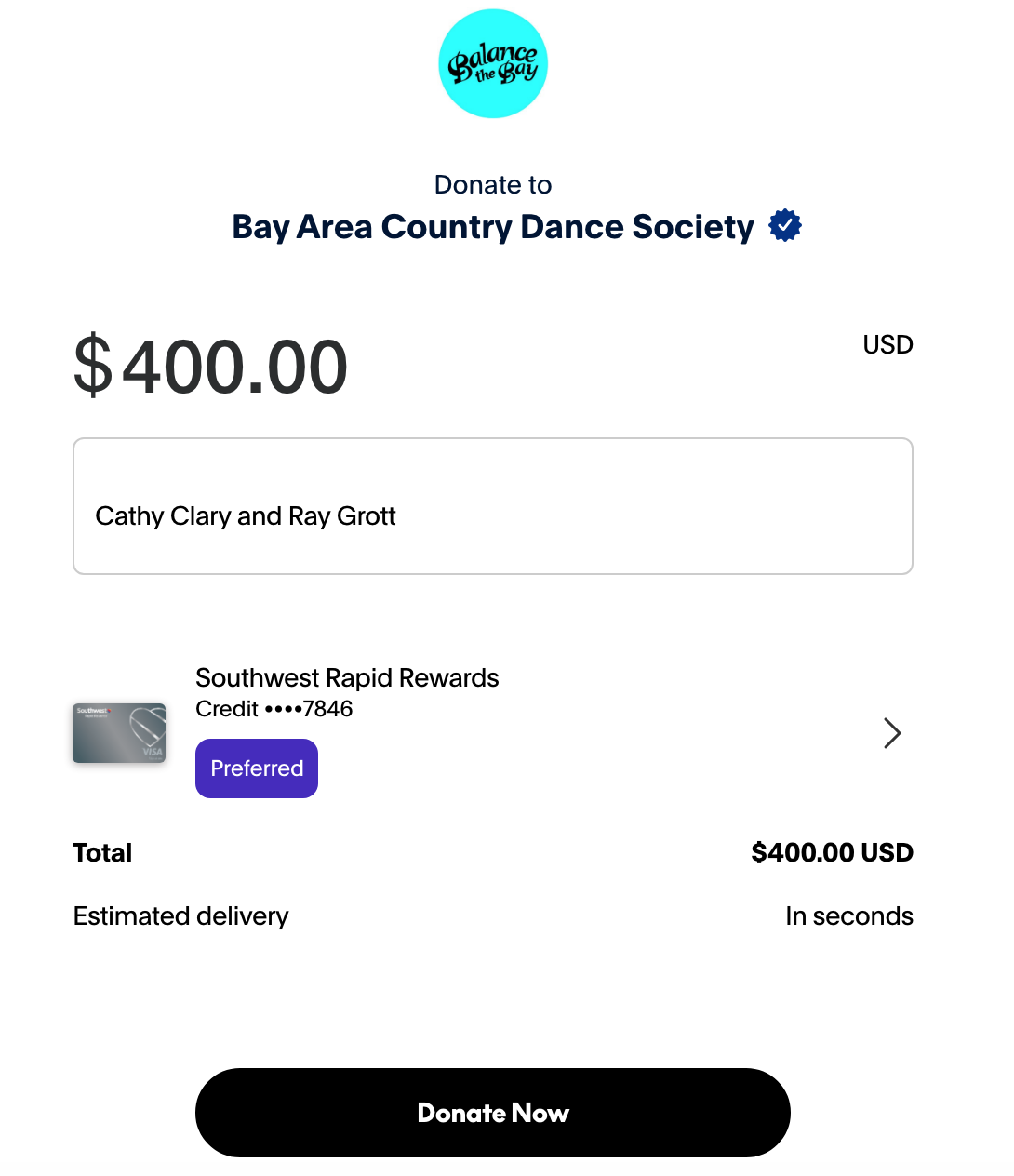Click the bold Total label
1014x1176 pixels.
(102, 853)
